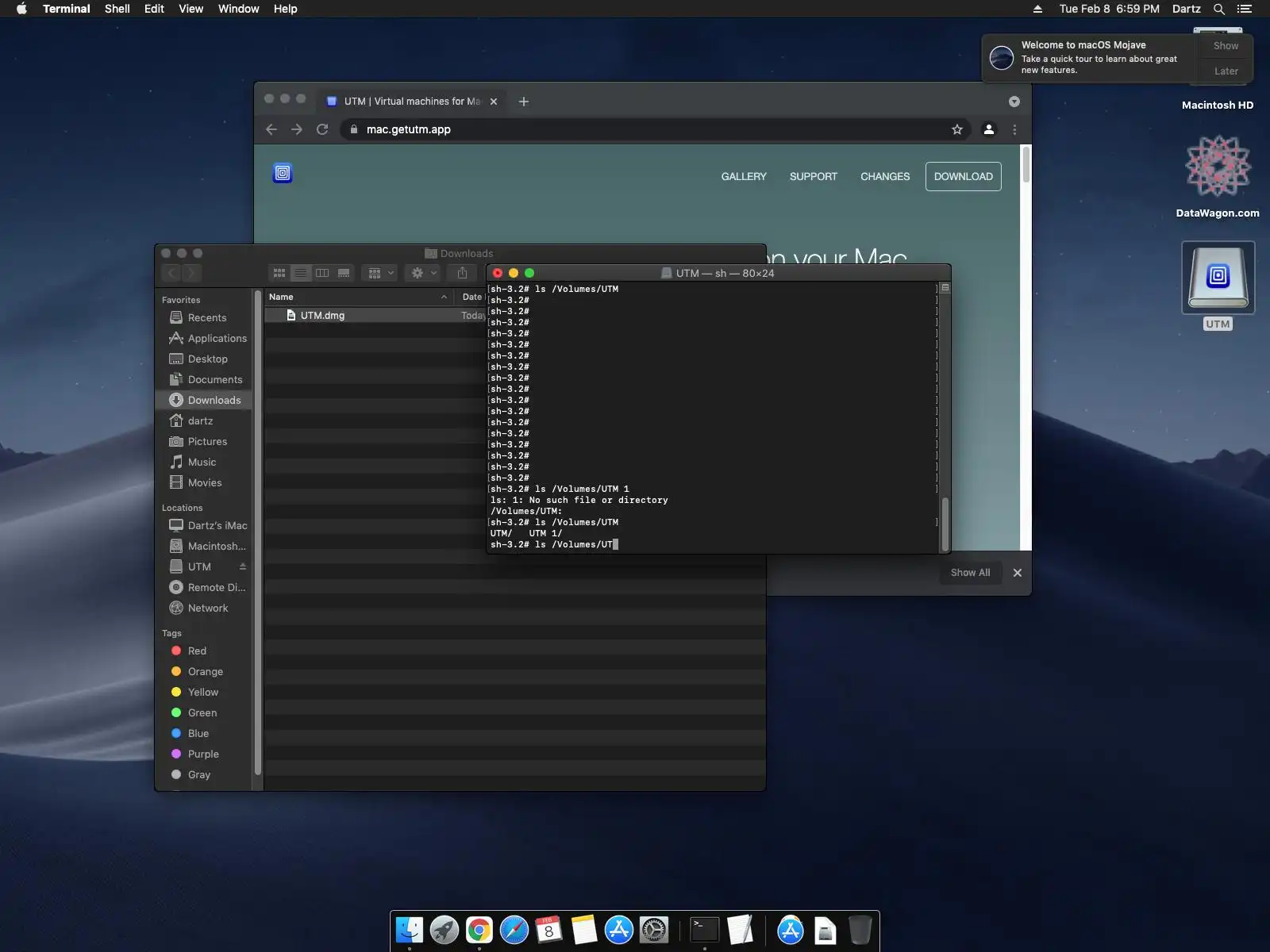Click Chrome's forward arrow

coord(297,129)
